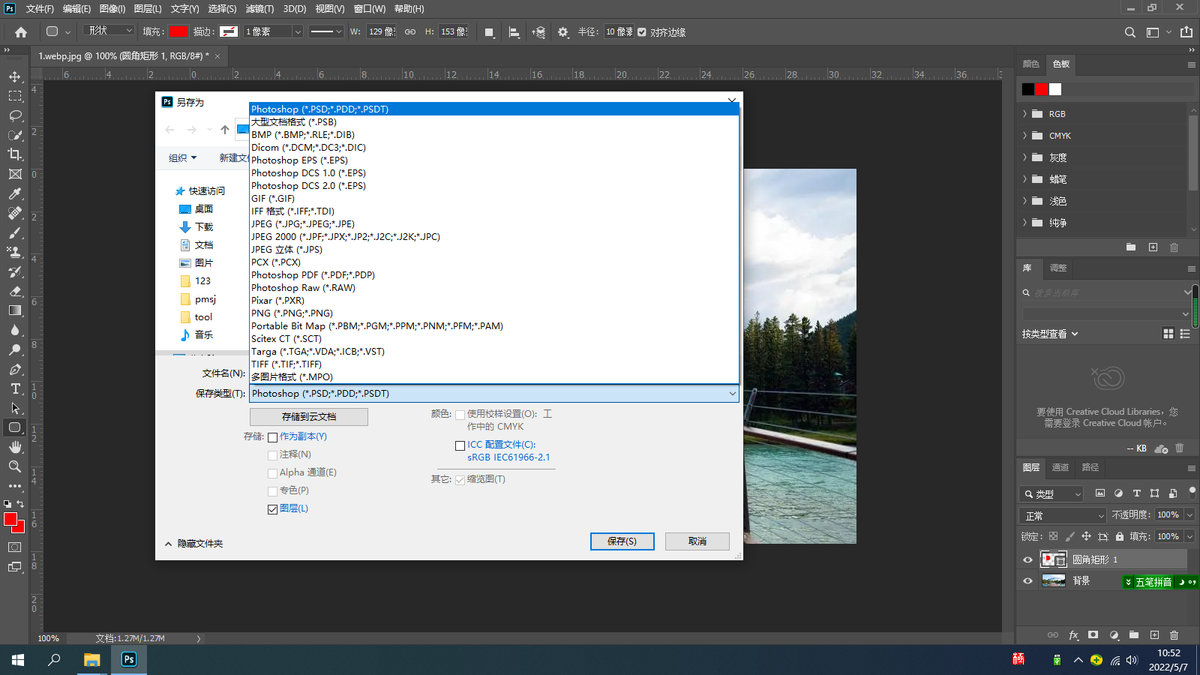The height and width of the screenshot is (675, 1200).
Task: Open the 形状 tool mode dropdown
Action: (110, 32)
